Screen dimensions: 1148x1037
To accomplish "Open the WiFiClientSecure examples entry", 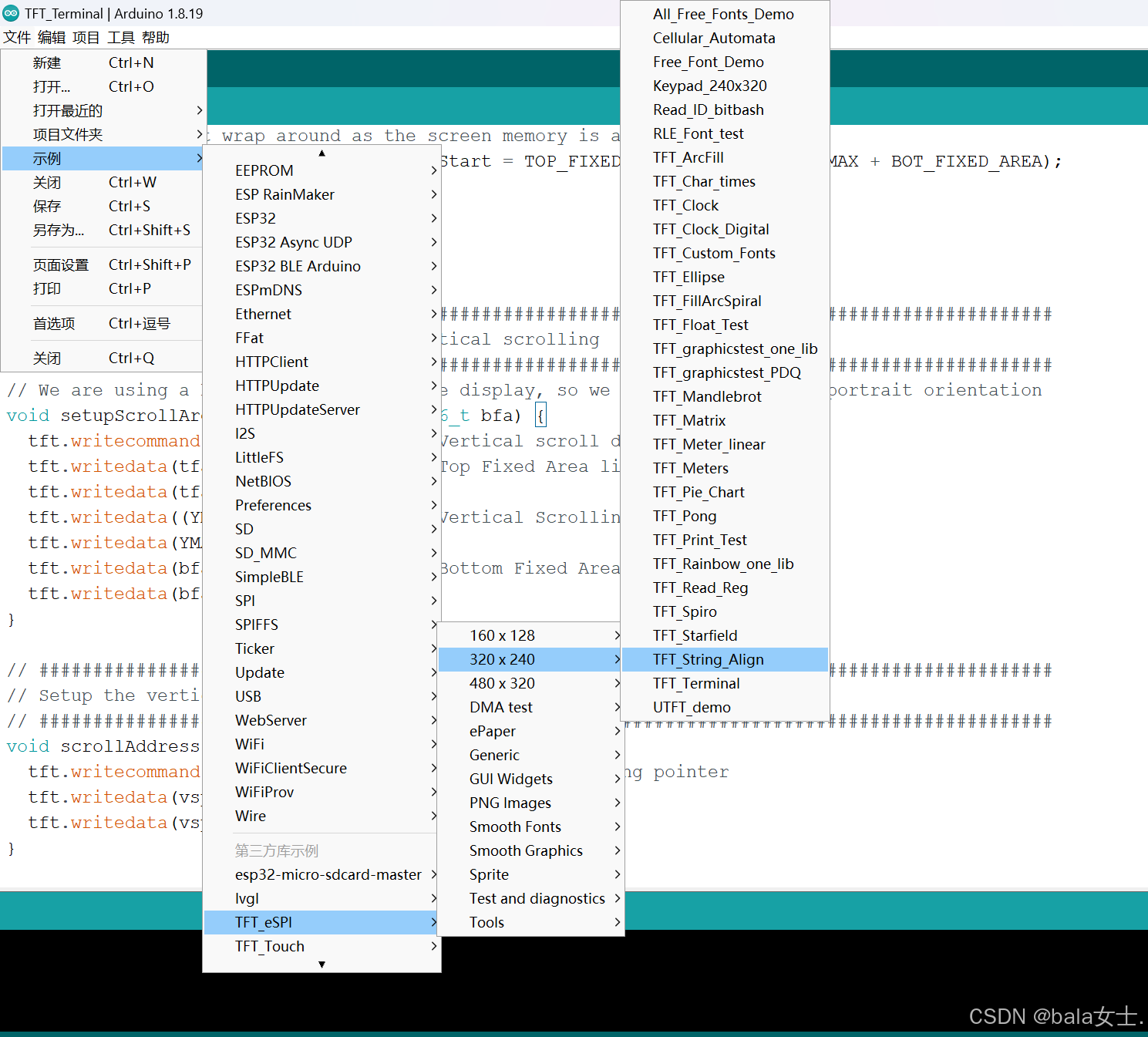I will [322, 768].
